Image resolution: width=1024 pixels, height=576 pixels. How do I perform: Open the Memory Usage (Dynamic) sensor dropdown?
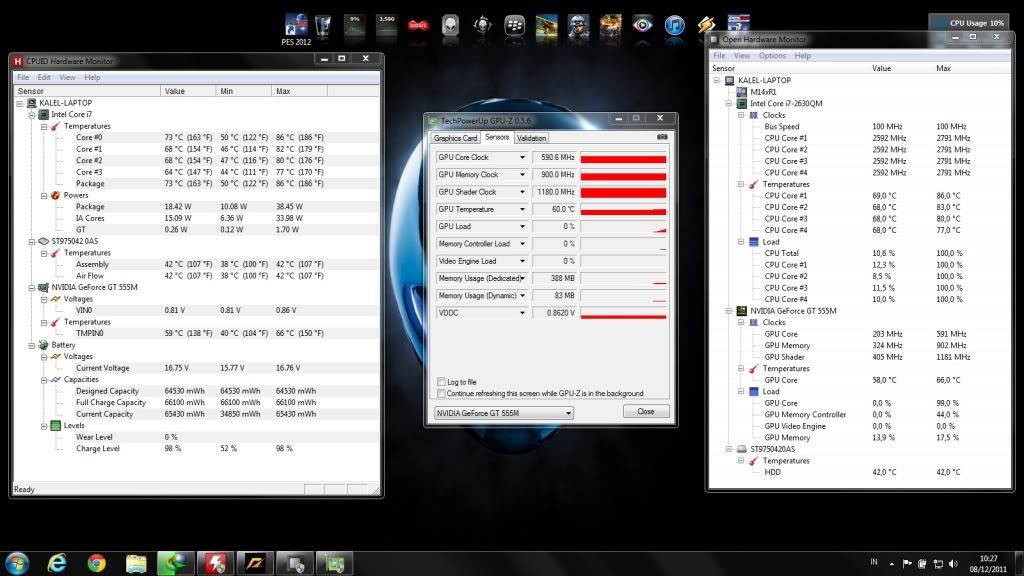[x=522, y=296]
